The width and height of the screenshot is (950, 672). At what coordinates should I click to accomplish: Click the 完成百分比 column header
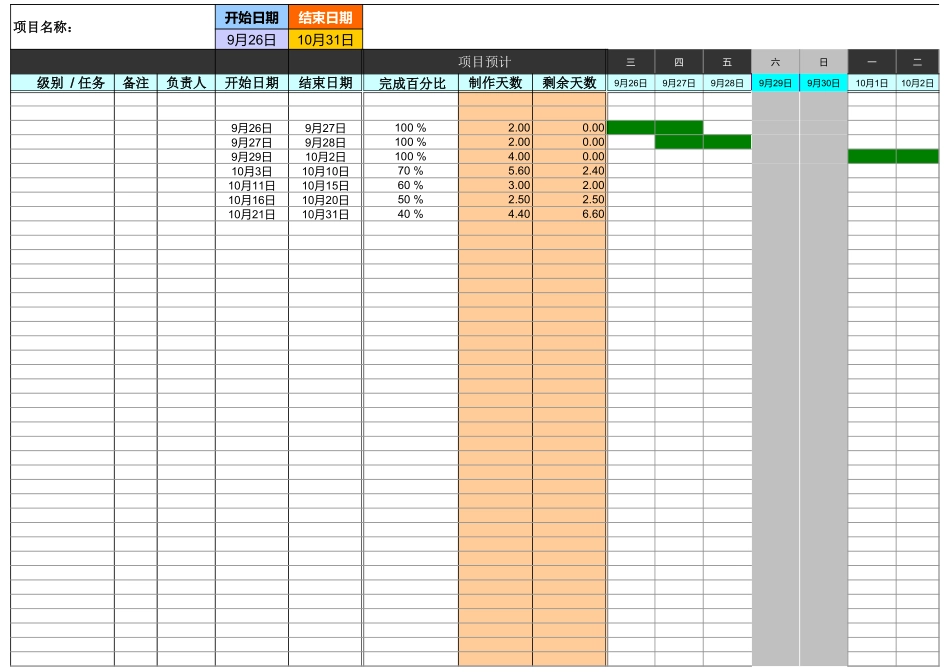pos(411,83)
